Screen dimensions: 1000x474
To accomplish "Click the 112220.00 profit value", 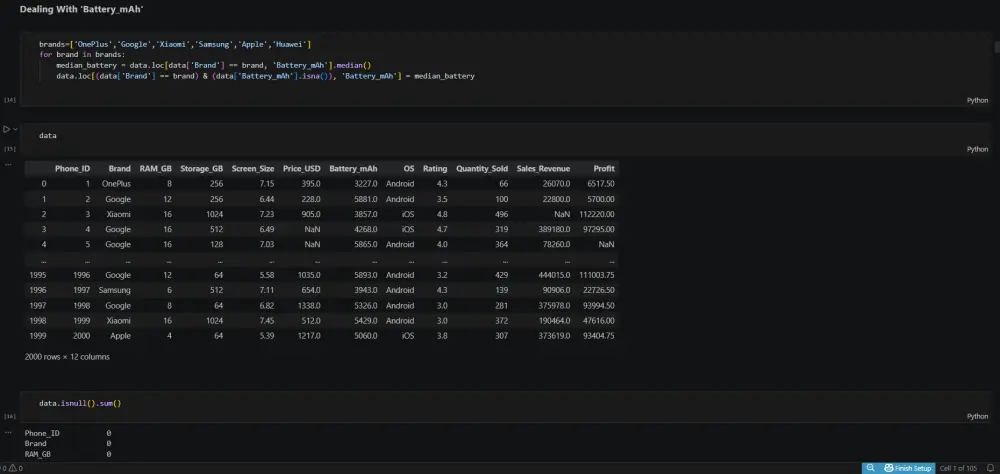I will (597, 214).
